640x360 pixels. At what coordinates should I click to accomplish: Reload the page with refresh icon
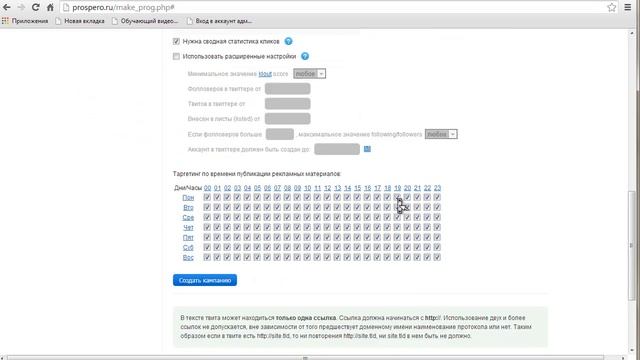tap(36, 7)
